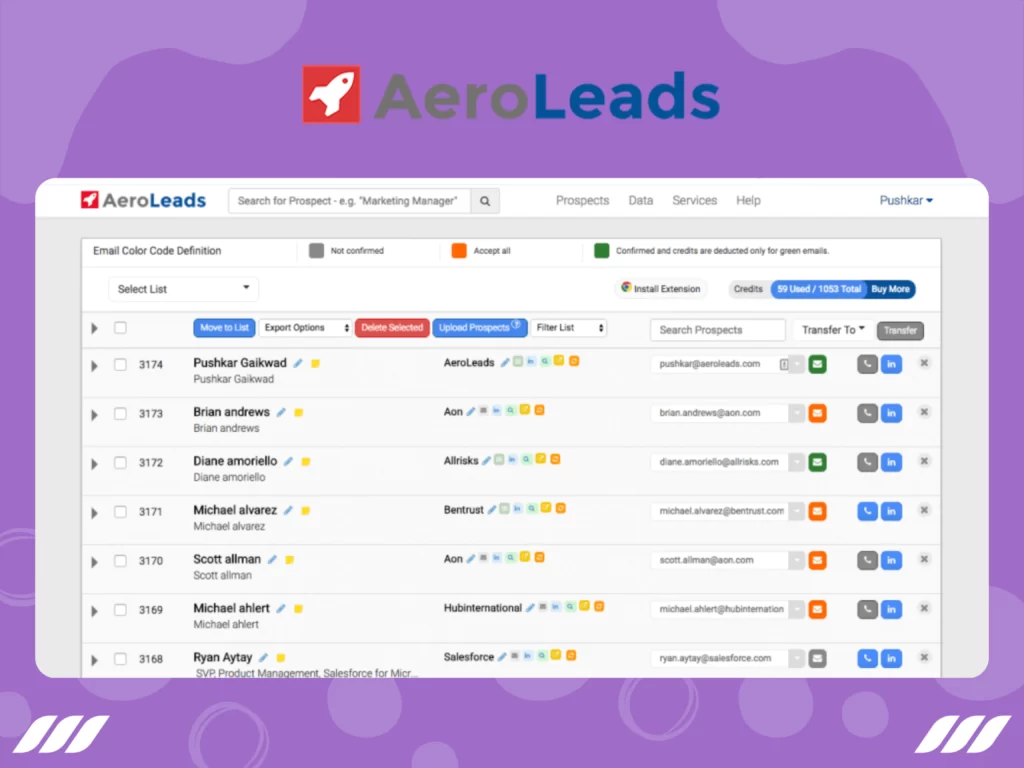1024x768 pixels.
Task: Click gray email icon for Ryan Aytay
Action: tap(817, 658)
